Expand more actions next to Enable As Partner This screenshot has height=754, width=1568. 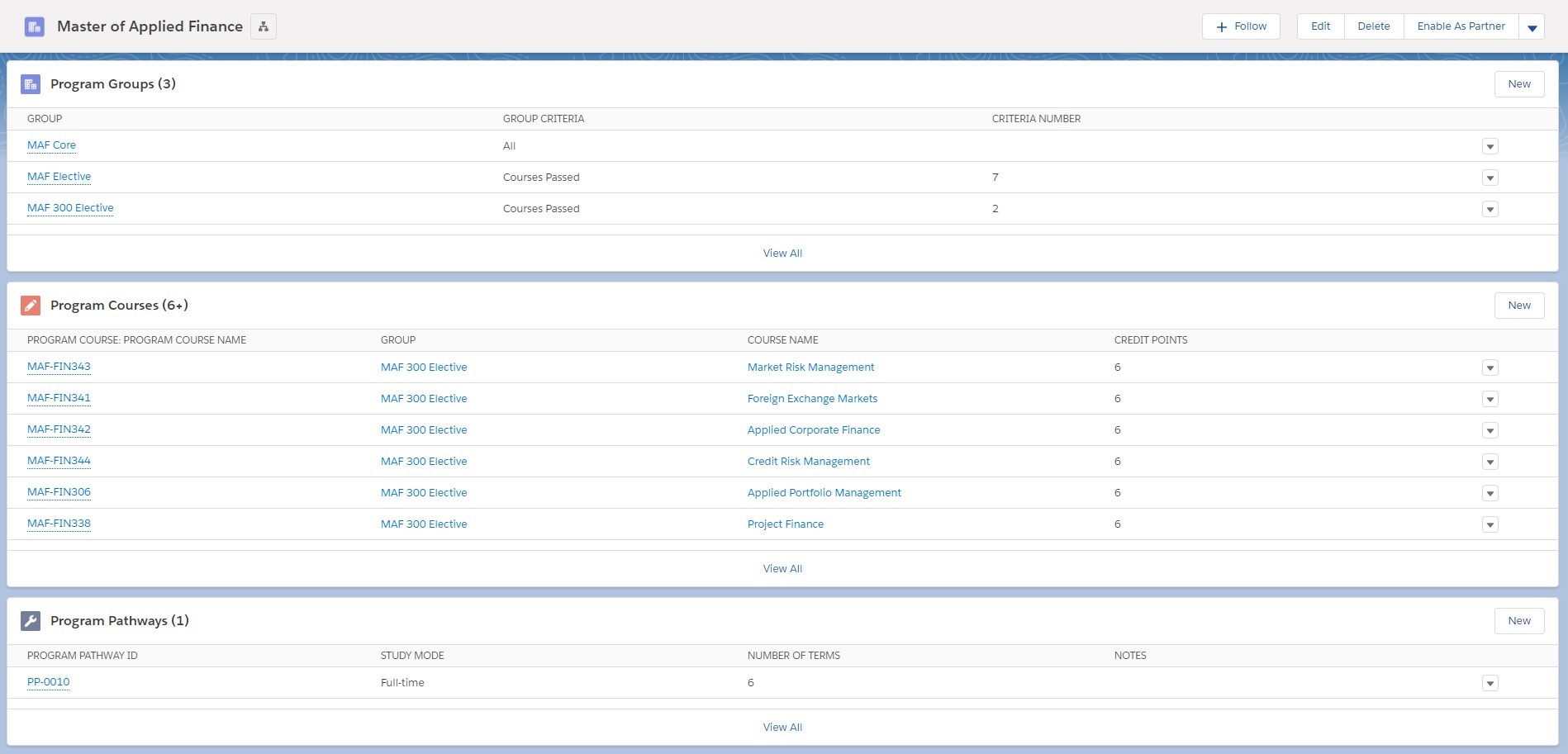[x=1532, y=27]
